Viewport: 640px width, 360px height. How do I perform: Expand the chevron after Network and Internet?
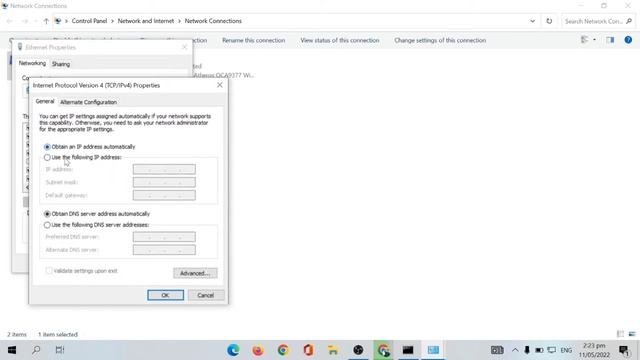pyautogui.click(x=179, y=21)
